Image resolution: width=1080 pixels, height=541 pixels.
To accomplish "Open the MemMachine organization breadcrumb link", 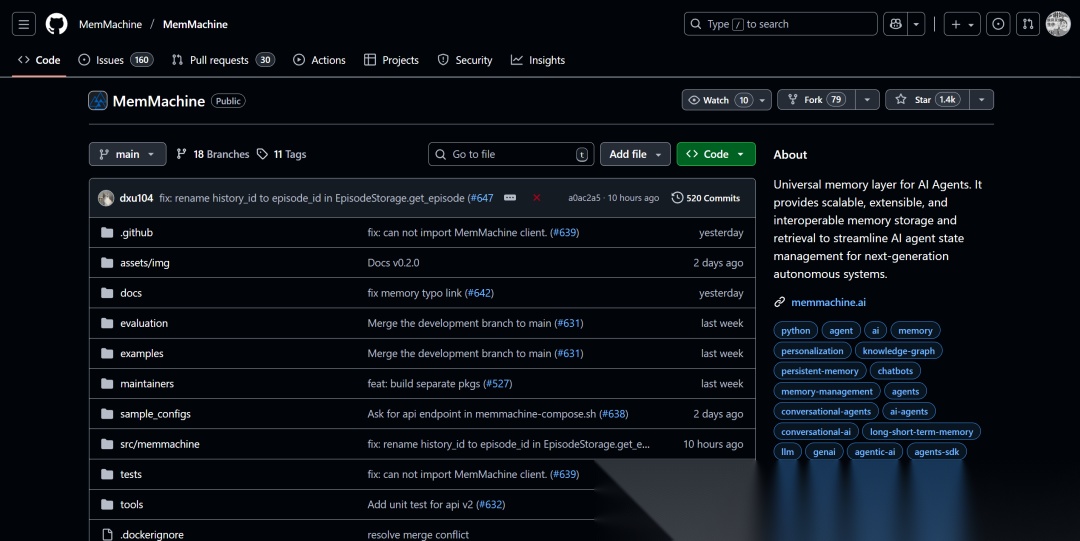I will click(x=110, y=24).
